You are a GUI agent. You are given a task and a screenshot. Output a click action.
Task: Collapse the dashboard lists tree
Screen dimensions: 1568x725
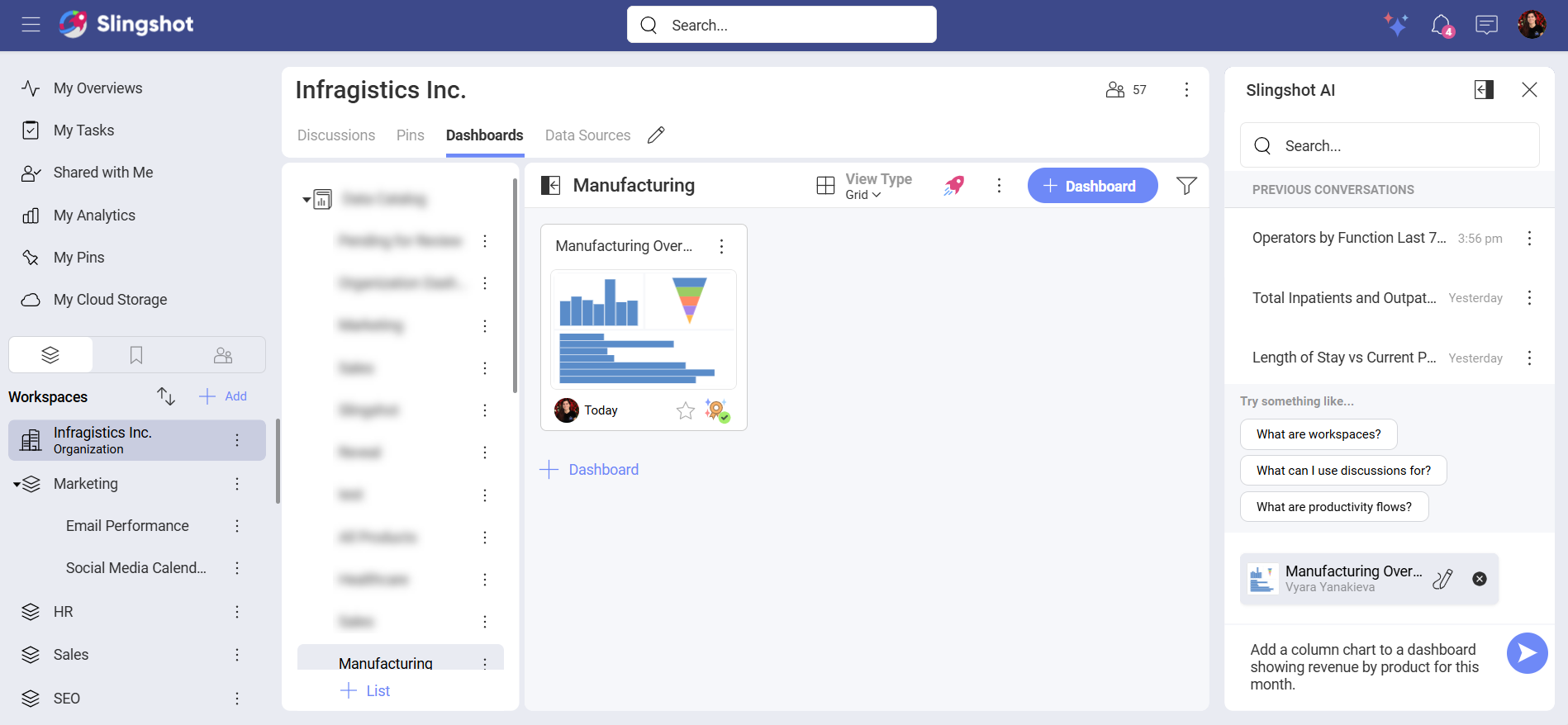(306, 200)
